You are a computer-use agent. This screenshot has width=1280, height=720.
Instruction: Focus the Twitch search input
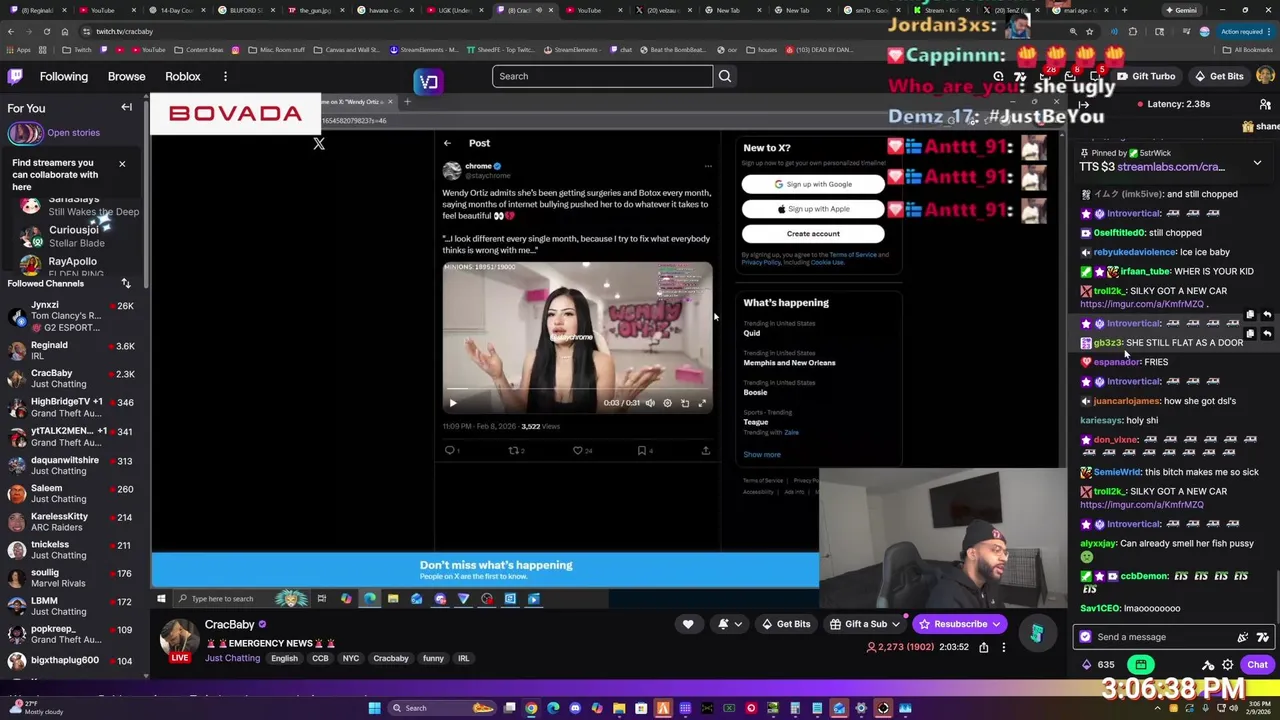[x=602, y=76]
